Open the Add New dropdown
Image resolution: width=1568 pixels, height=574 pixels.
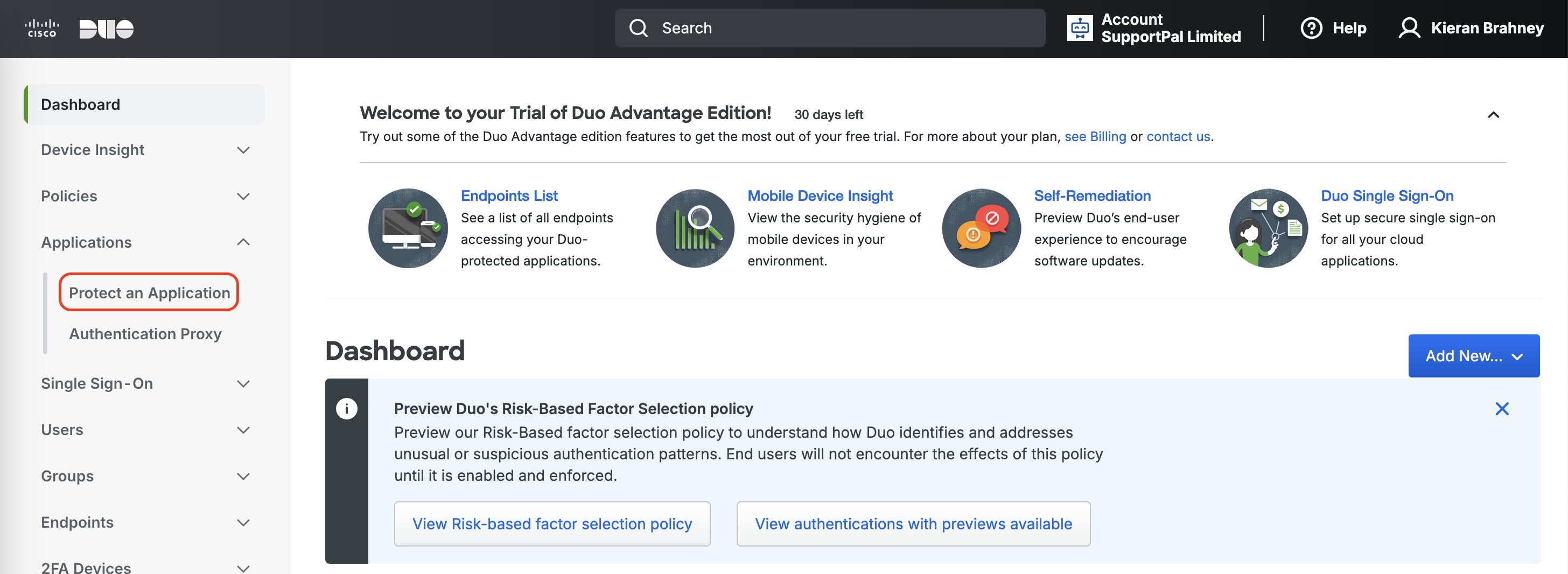(x=1474, y=355)
